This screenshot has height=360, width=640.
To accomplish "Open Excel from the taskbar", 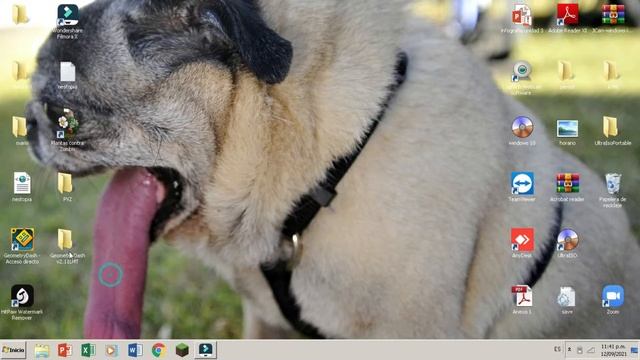I will tap(88, 350).
